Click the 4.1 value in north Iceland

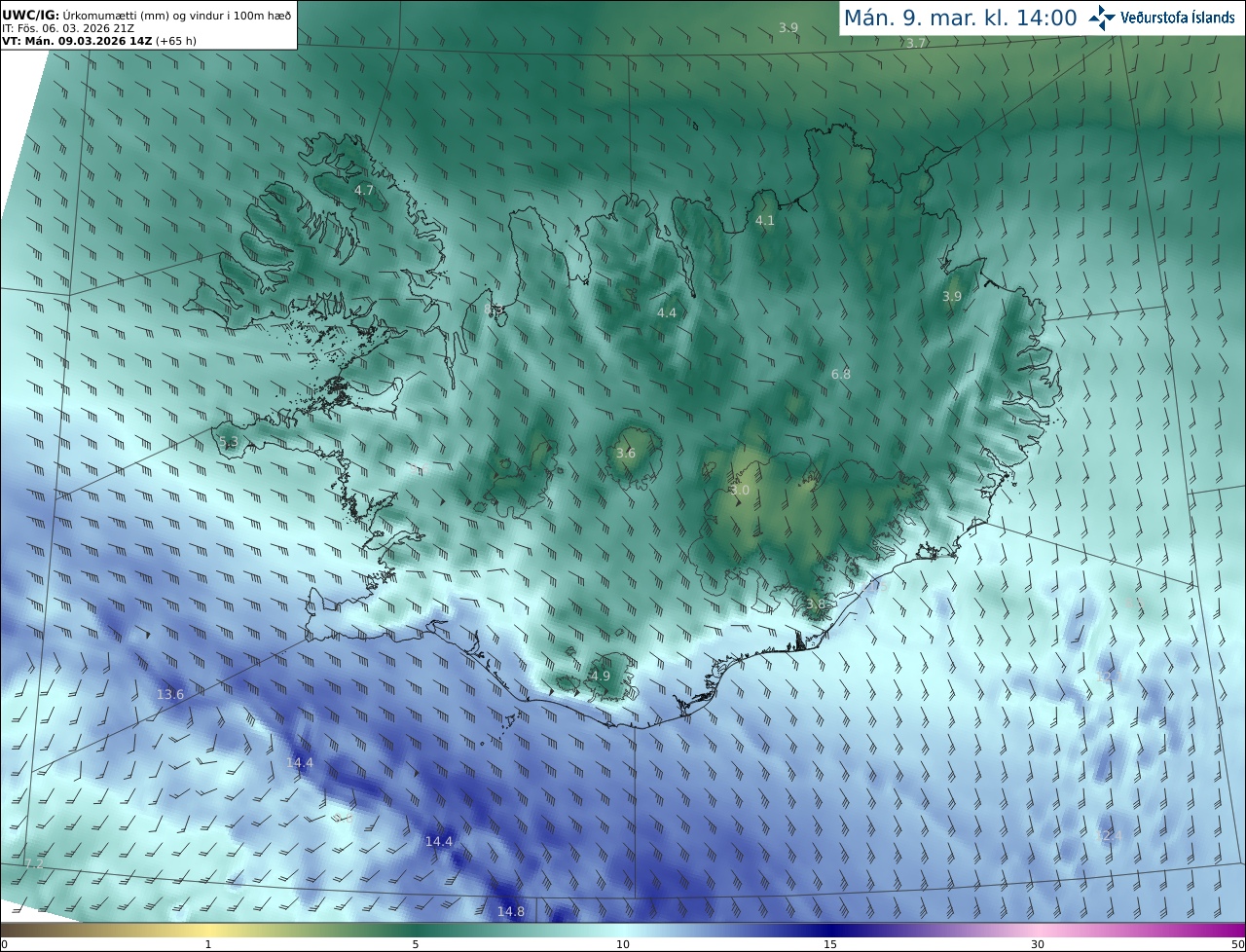click(x=765, y=221)
